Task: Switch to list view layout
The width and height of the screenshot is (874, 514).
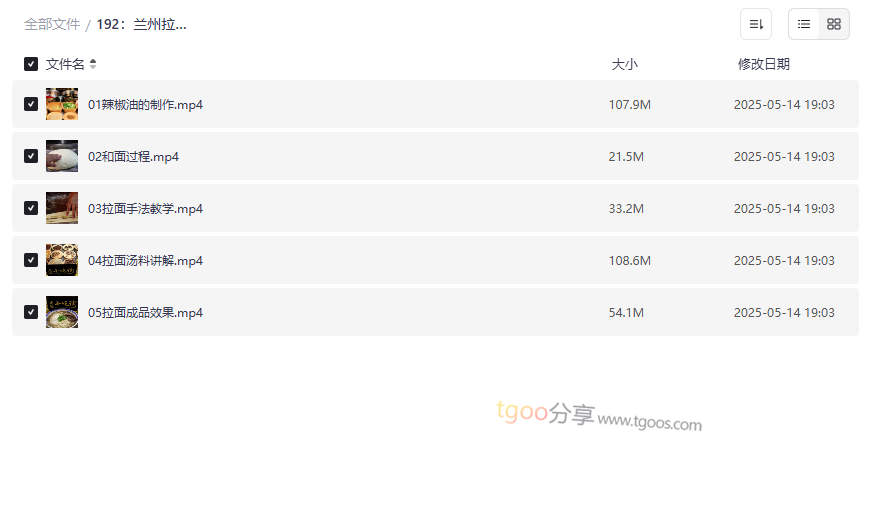Action: click(804, 24)
